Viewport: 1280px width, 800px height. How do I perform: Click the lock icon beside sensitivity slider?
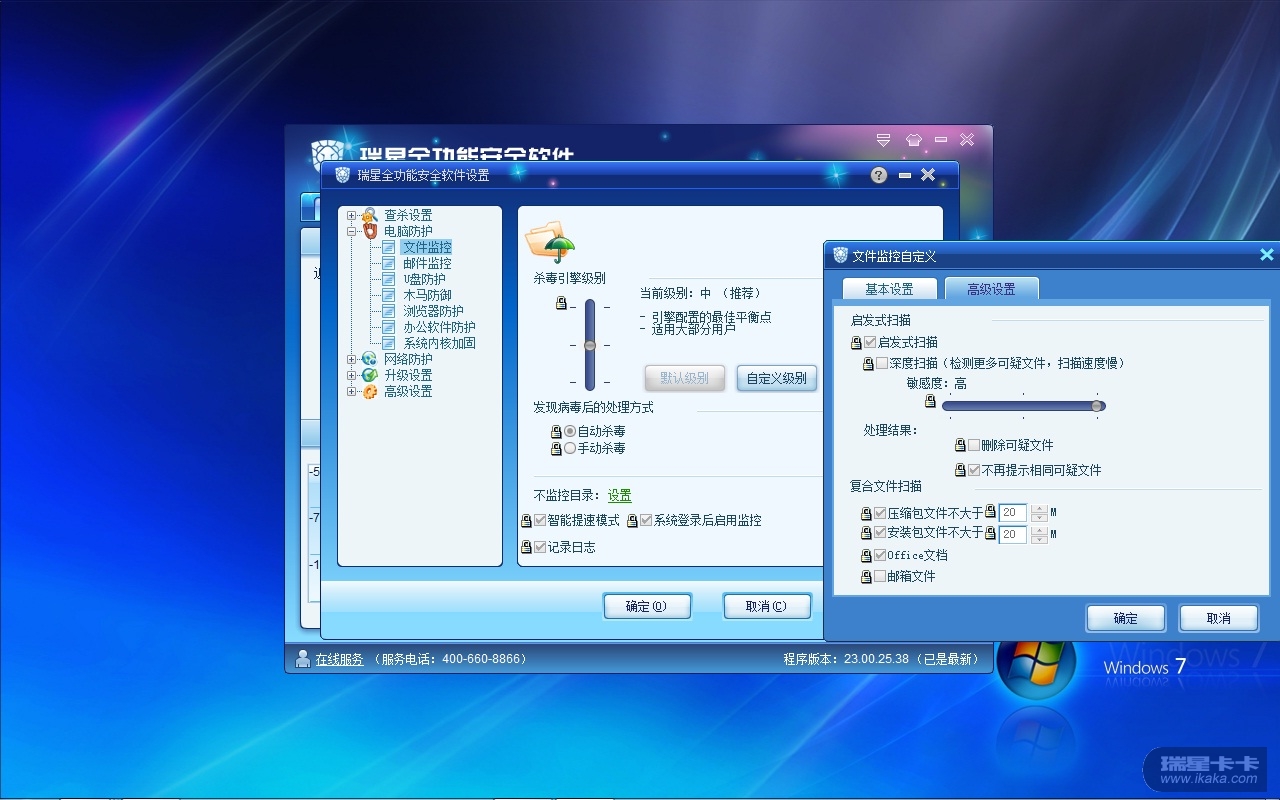[930, 401]
